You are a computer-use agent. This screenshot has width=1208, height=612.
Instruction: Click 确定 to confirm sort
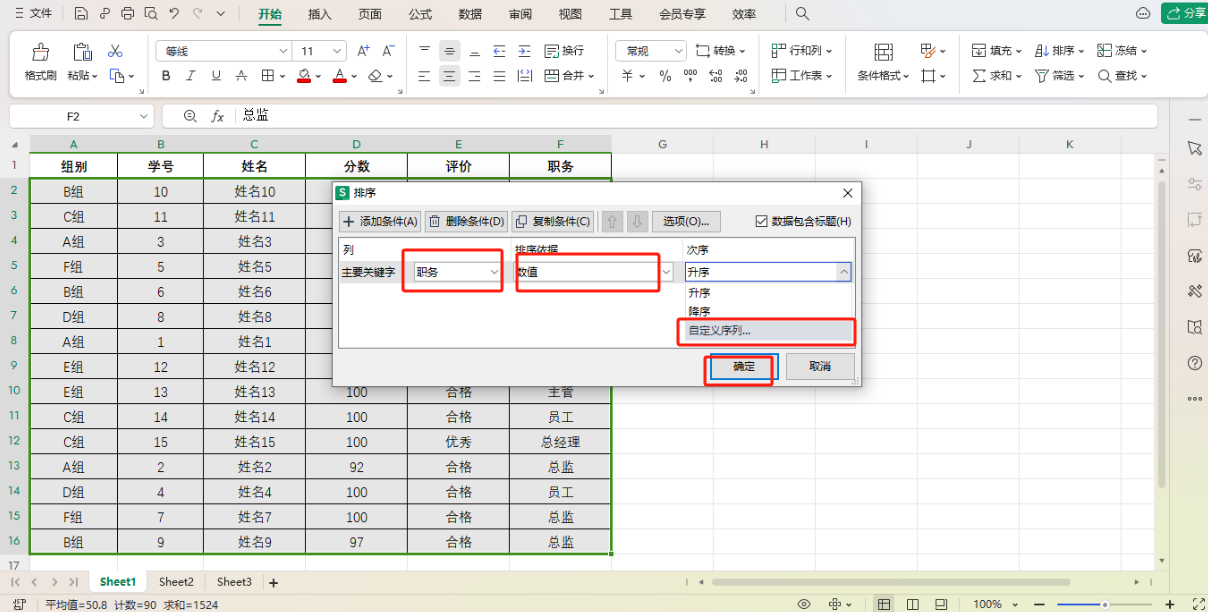744,366
